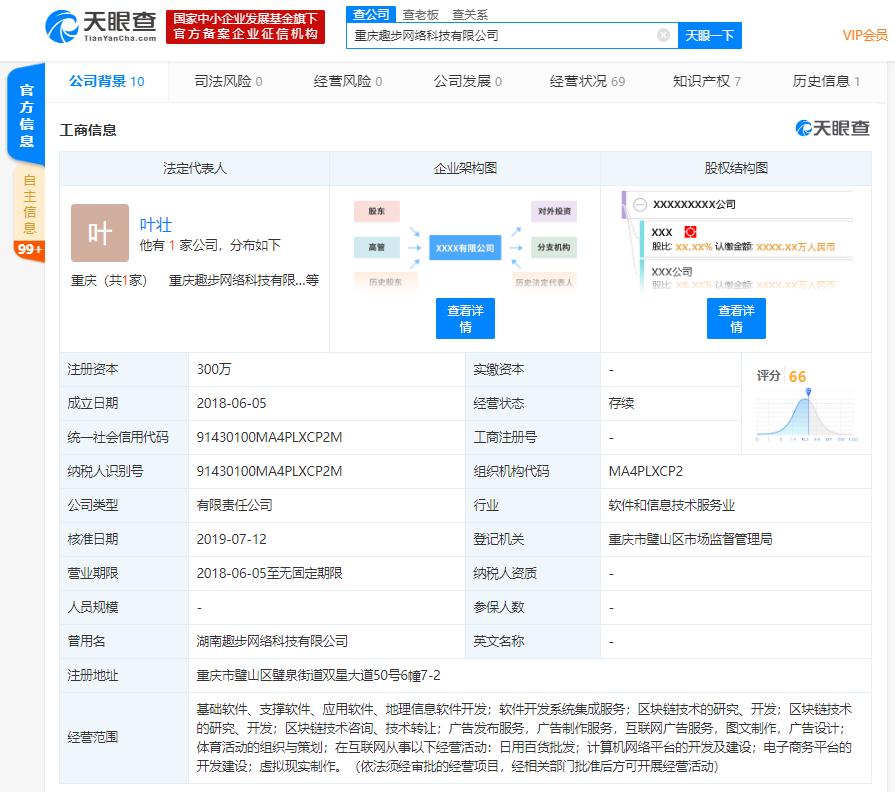The height and width of the screenshot is (792, 895).
Task: Click the 高管 box in structure diagram
Action: point(377,247)
